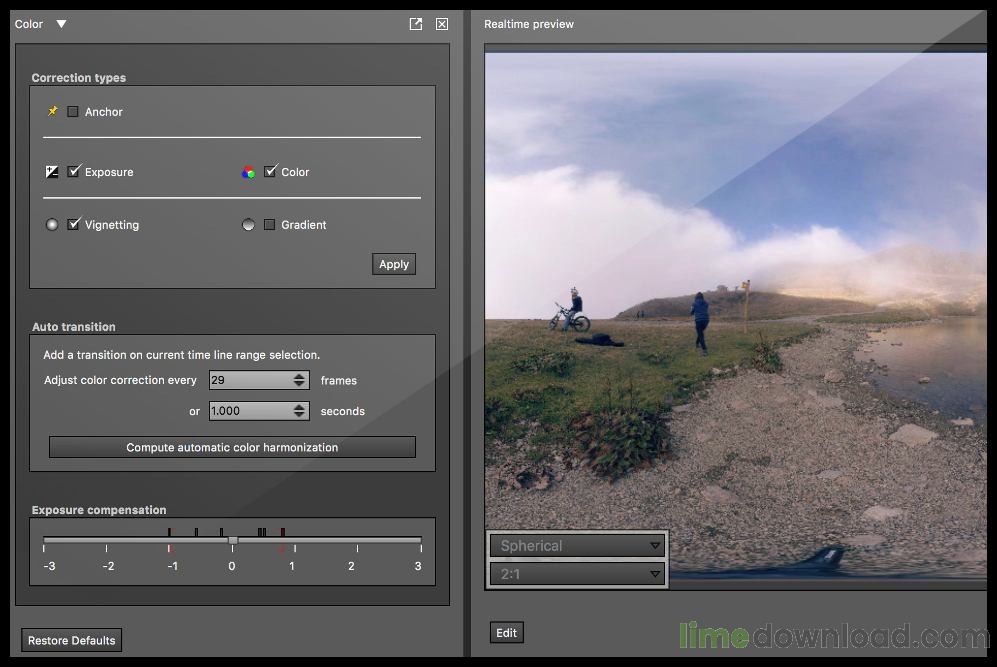Disable the Color correction checkbox
Viewport: 997px width, 667px height.
point(269,171)
